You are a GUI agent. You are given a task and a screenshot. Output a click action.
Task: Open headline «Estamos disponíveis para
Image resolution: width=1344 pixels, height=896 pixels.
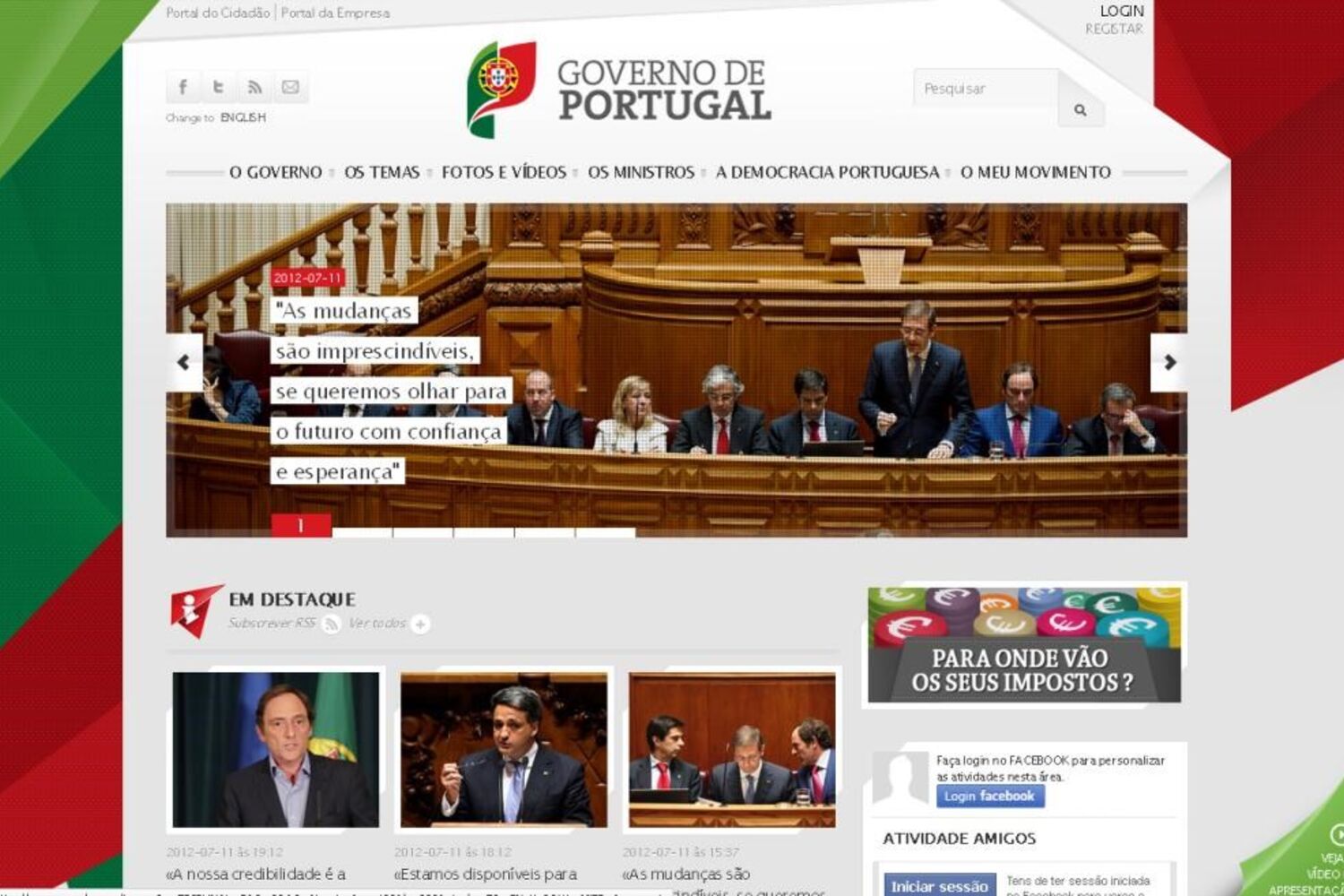pyautogui.click(x=486, y=874)
